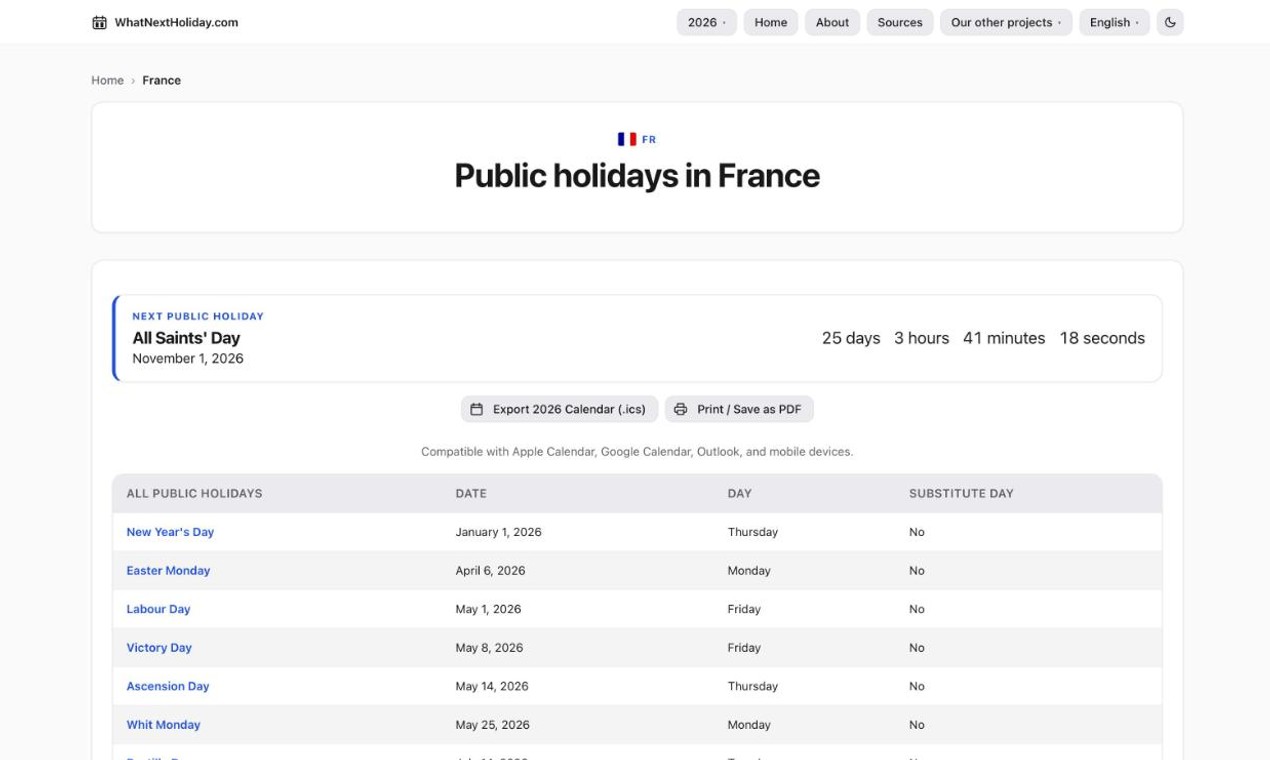The height and width of the screenshot is (760, 1270).
Task: Open the Whit Monday link
Action: (x=163, y=725)
